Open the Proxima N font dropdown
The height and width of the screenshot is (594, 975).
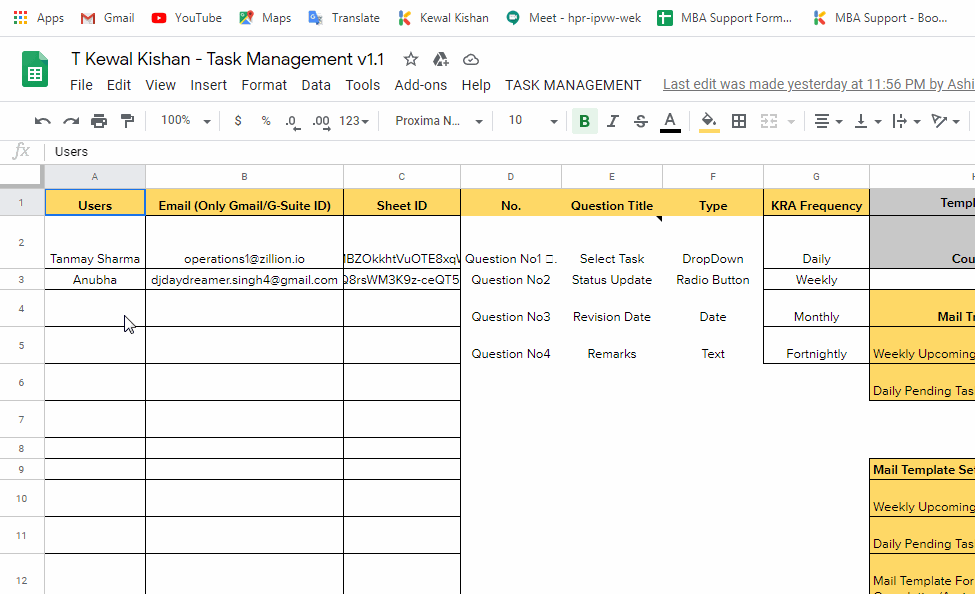438,121
